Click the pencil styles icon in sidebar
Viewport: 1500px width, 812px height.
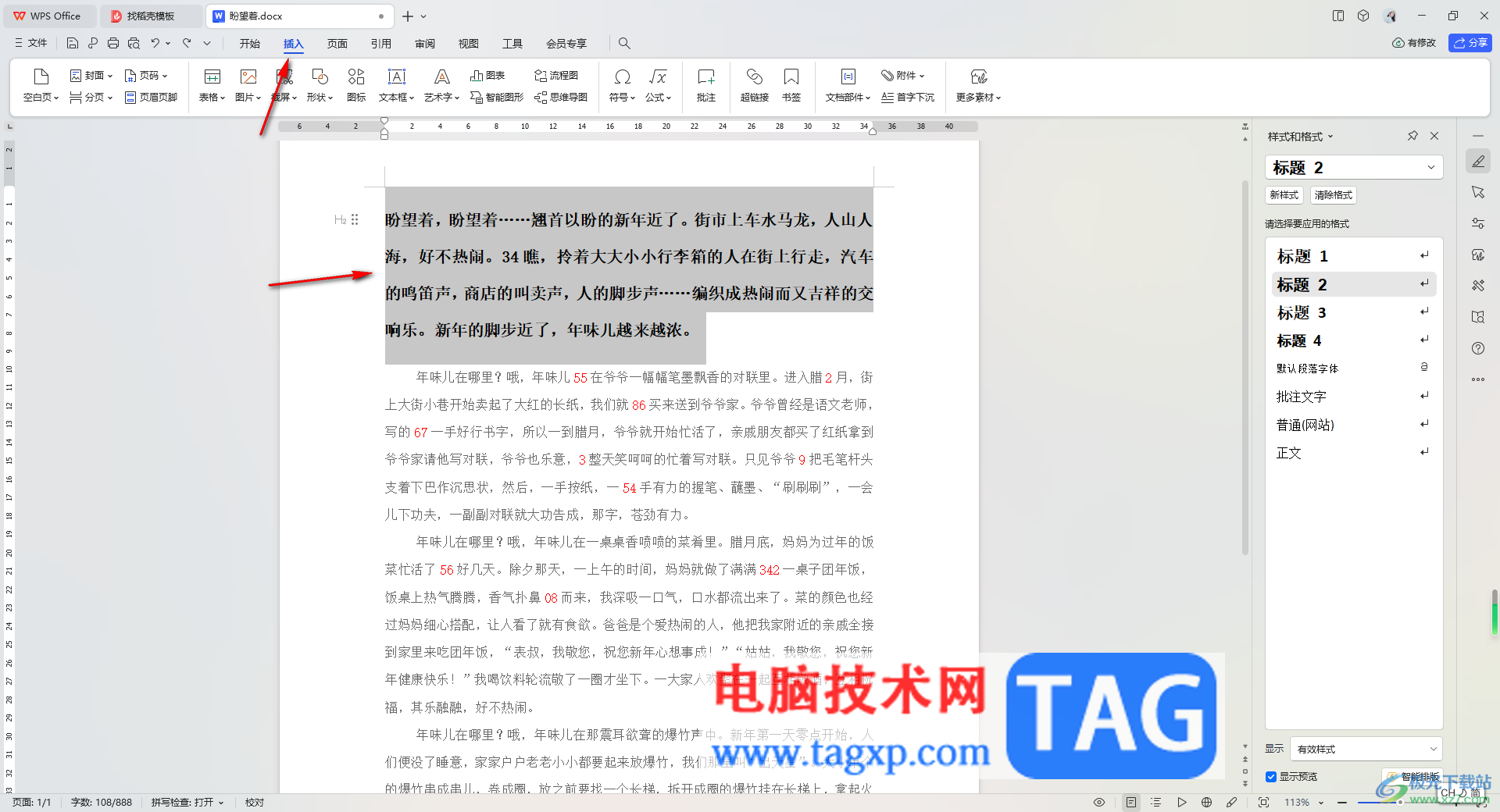pos(1478,162)
